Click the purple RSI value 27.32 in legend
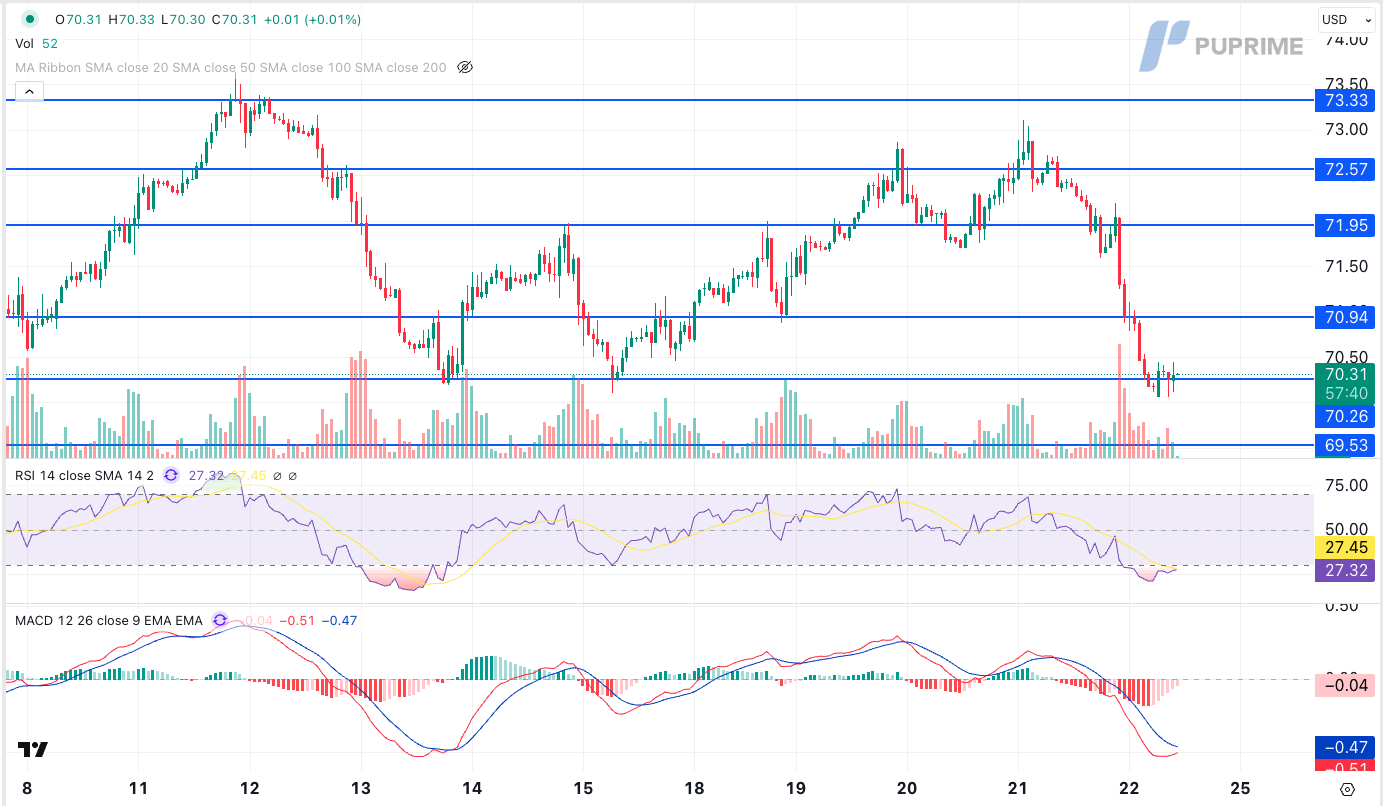The image size is (1383, 806). pos(206,475)
